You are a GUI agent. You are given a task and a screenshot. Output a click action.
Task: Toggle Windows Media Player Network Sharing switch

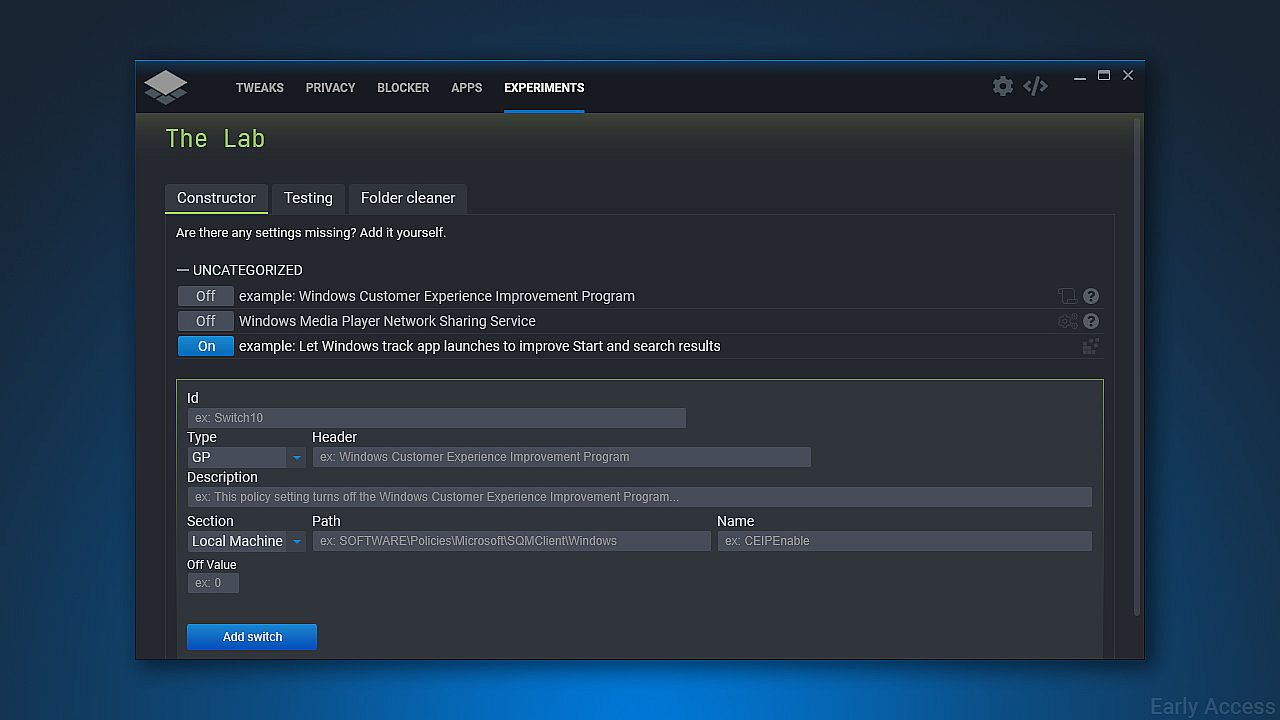(205, 321)
